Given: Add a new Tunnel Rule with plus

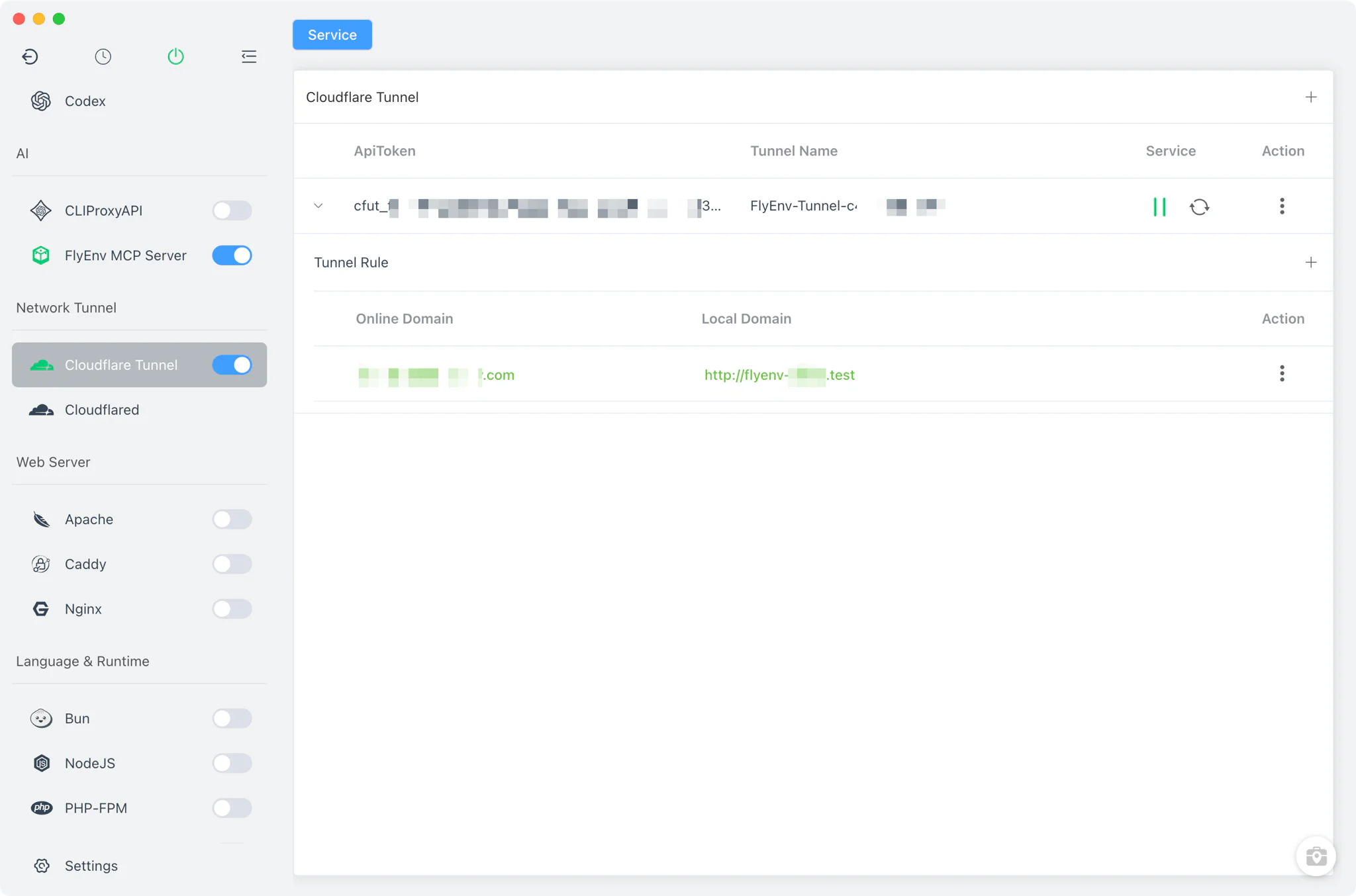Looking at the screenshot, I should click(x=1311, y=263).
